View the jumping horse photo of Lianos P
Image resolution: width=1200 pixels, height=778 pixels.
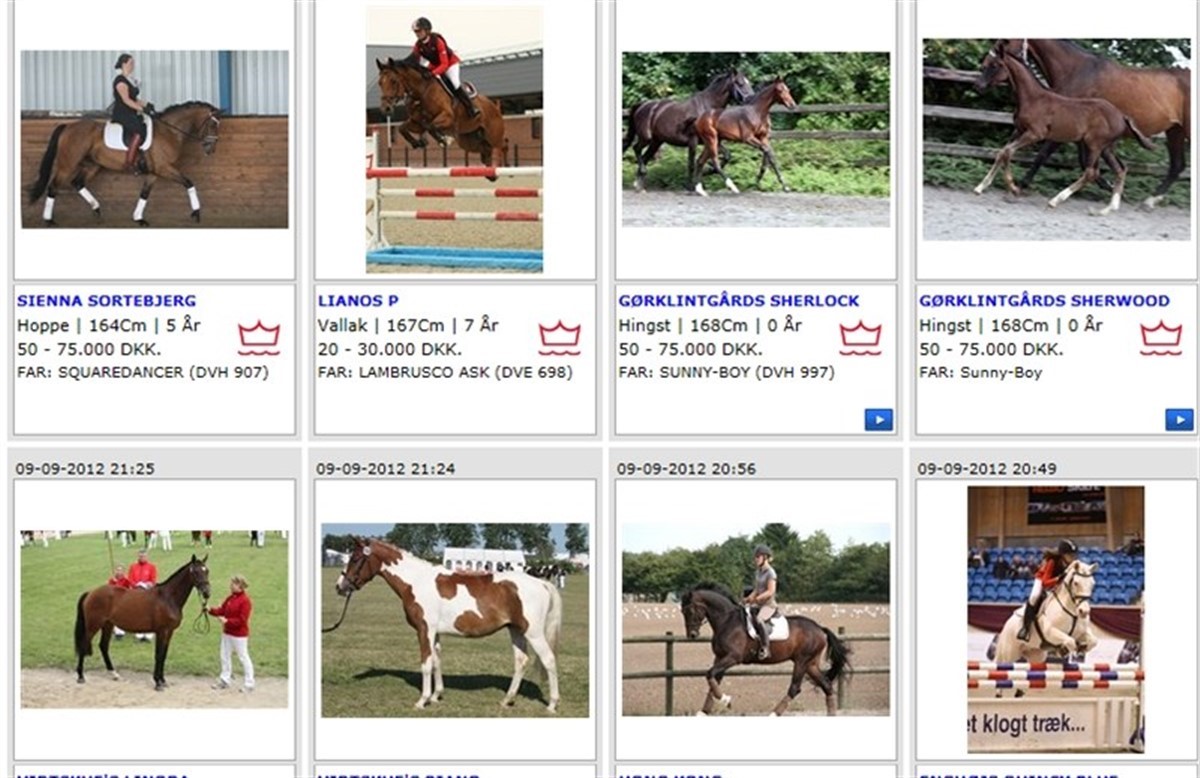tap(455, 138)
